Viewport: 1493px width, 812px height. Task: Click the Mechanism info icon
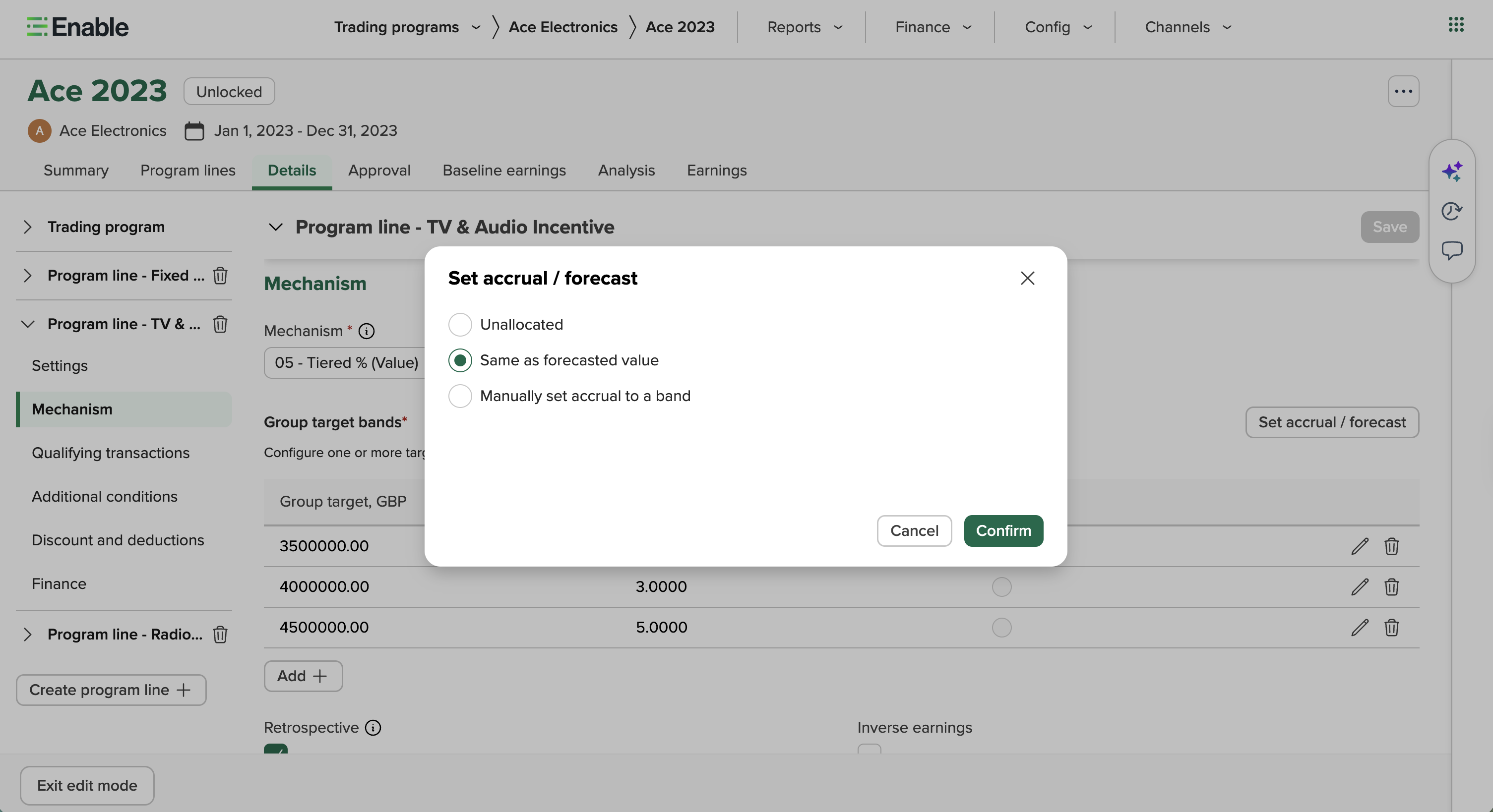pyautogui.click(x=366, y=331)
